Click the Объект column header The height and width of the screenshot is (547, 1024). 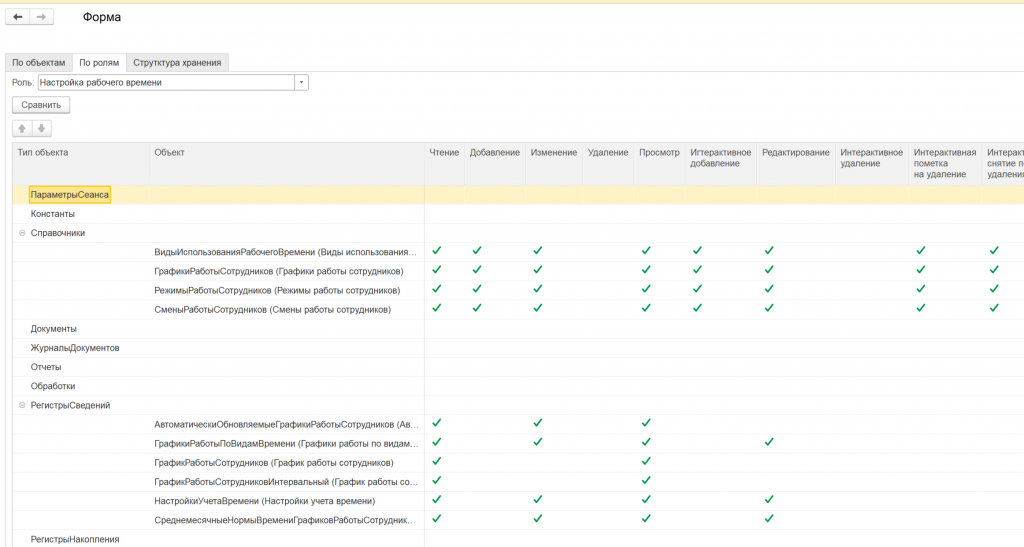[287, 164]
